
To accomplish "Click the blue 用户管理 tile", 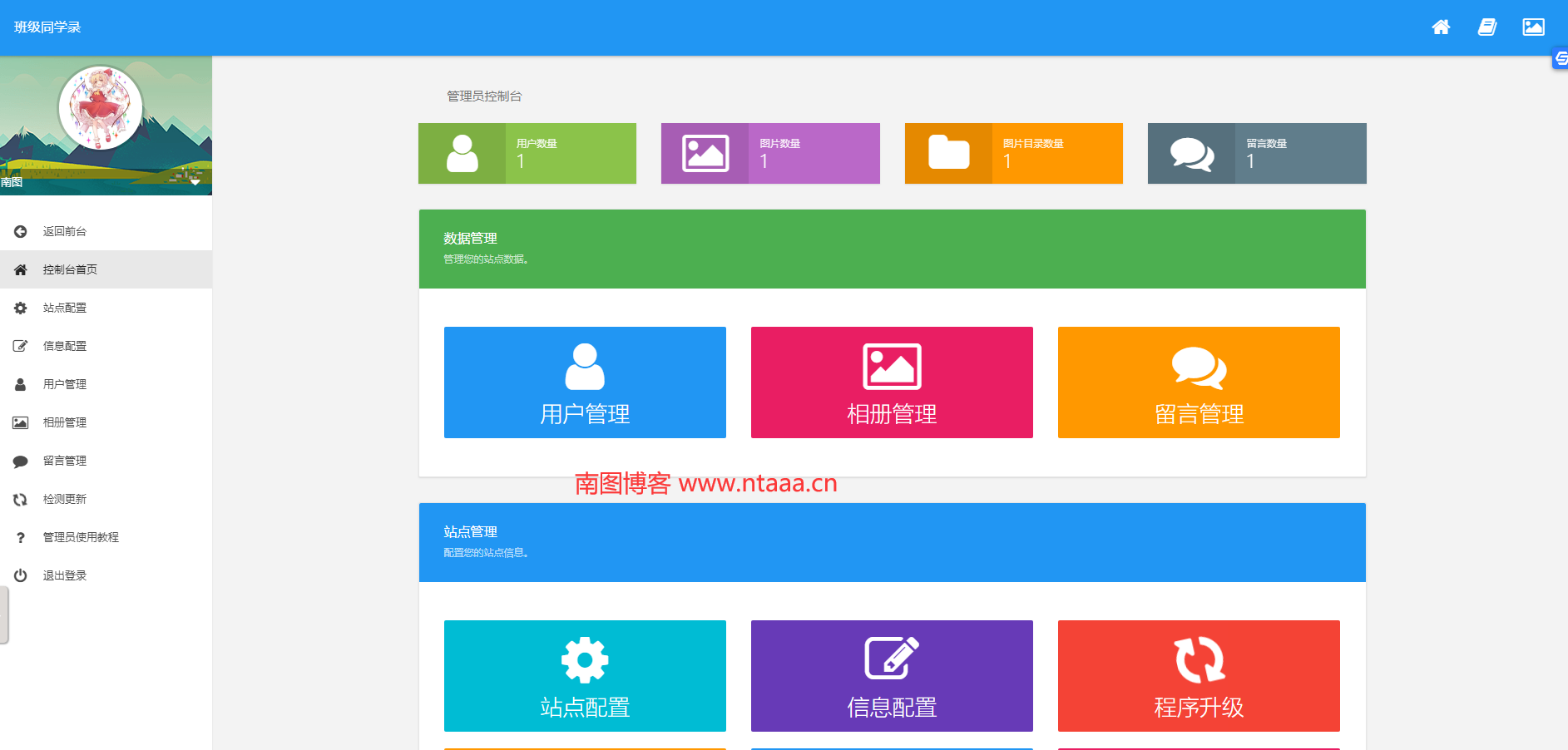I will [585, 382].
